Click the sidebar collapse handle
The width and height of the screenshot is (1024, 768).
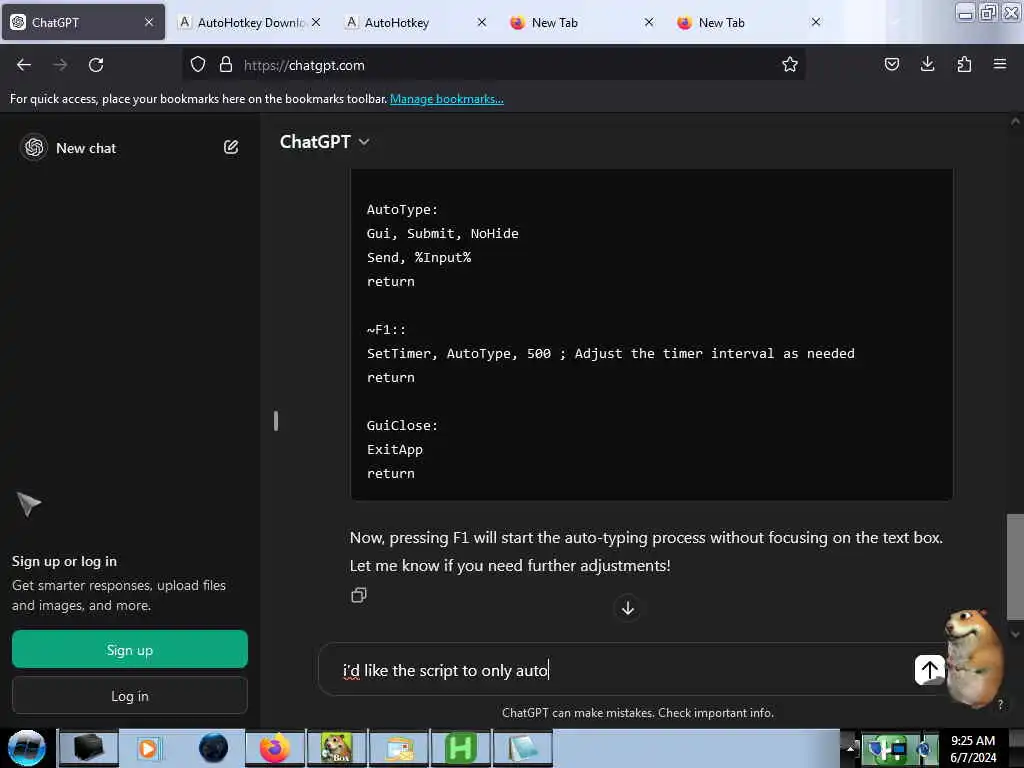pyautogui.click(x=276, y=421)
